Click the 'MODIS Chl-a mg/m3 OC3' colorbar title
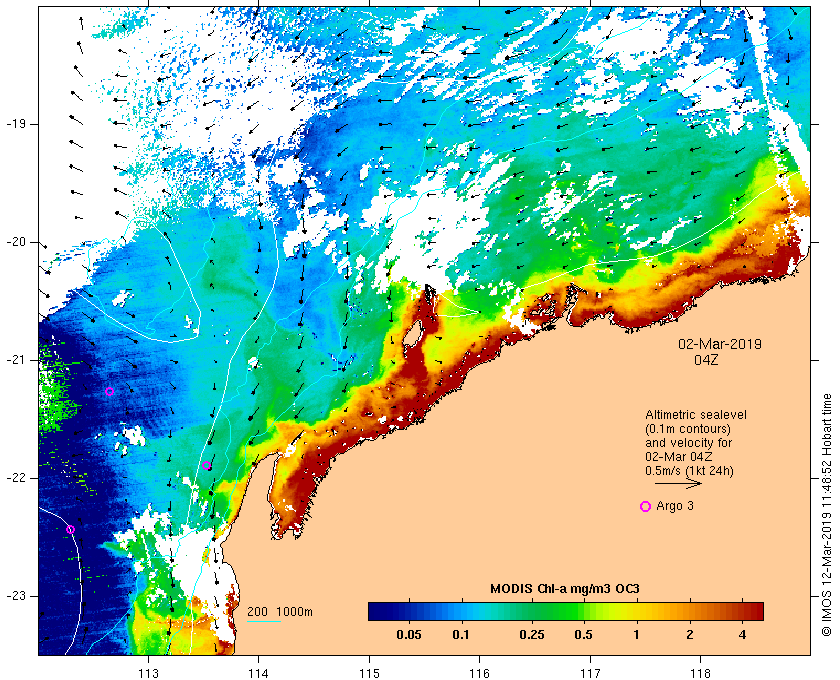The height and width of the screenshot is (680, 840). (565, 589)
